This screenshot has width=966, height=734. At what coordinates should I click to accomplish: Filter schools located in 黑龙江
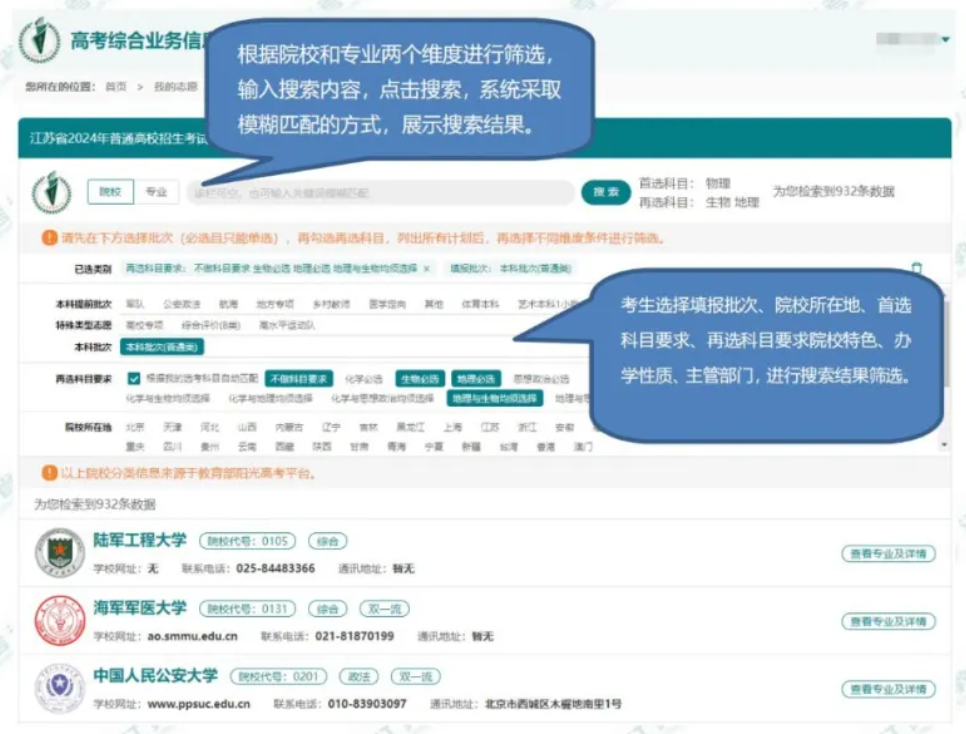[410, 427]
